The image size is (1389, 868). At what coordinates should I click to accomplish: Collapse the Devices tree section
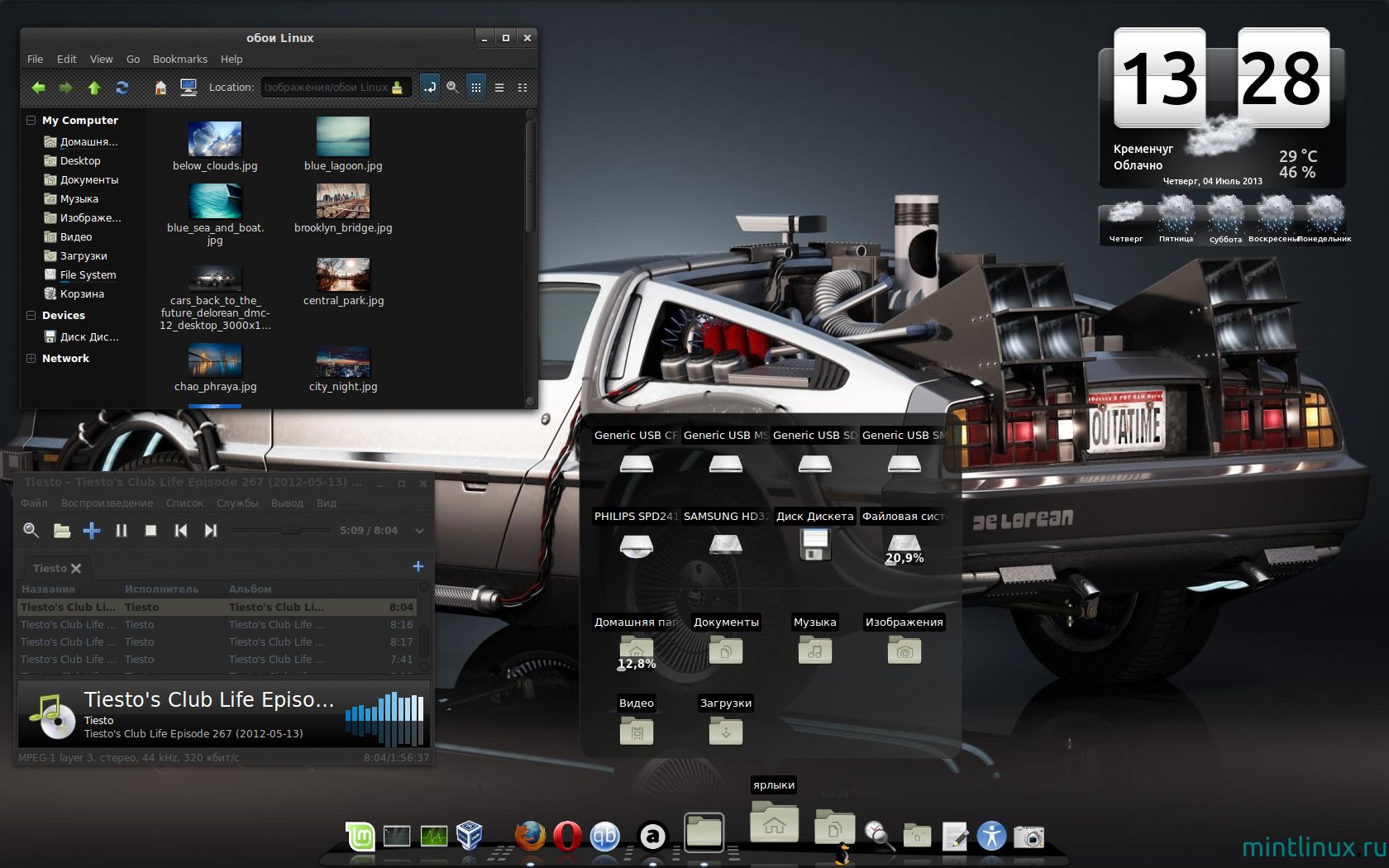[31, 315]
